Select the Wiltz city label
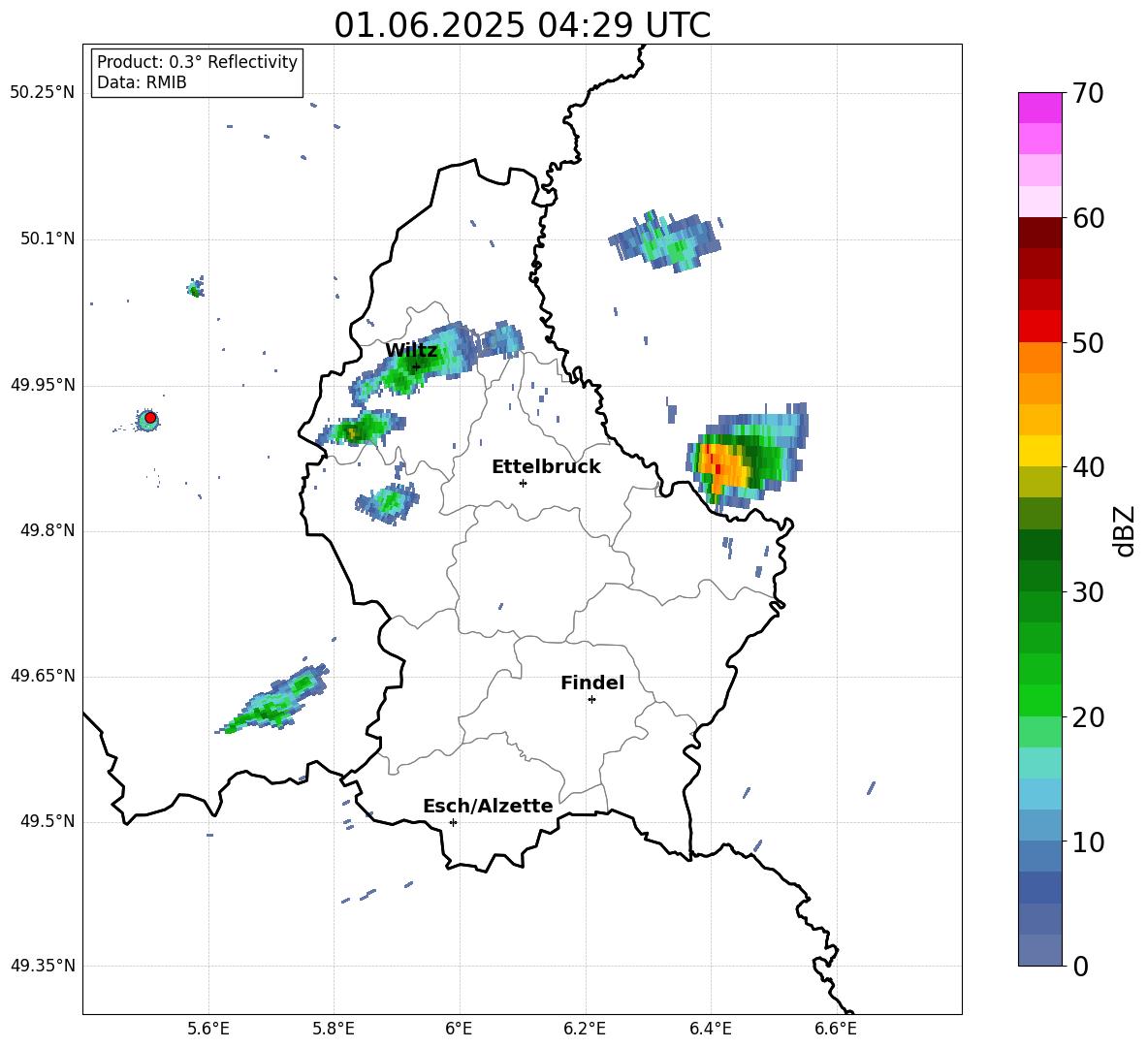 click(x=411, y=350)
